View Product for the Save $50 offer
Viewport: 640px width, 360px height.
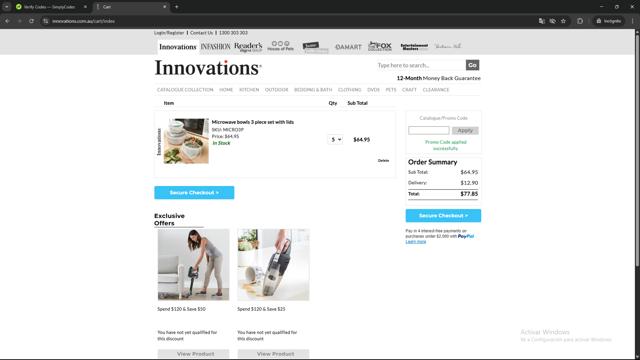193,354
